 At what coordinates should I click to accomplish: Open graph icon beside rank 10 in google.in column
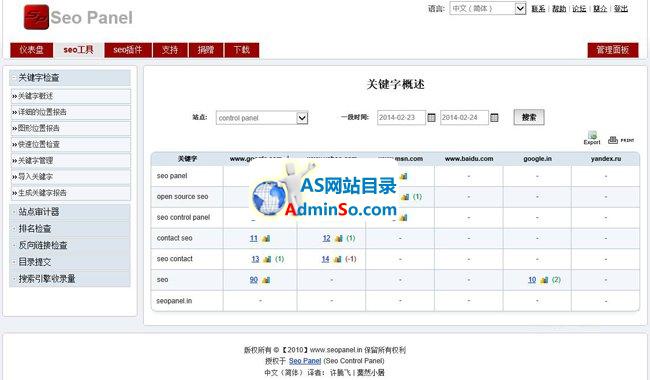[544, 280]
